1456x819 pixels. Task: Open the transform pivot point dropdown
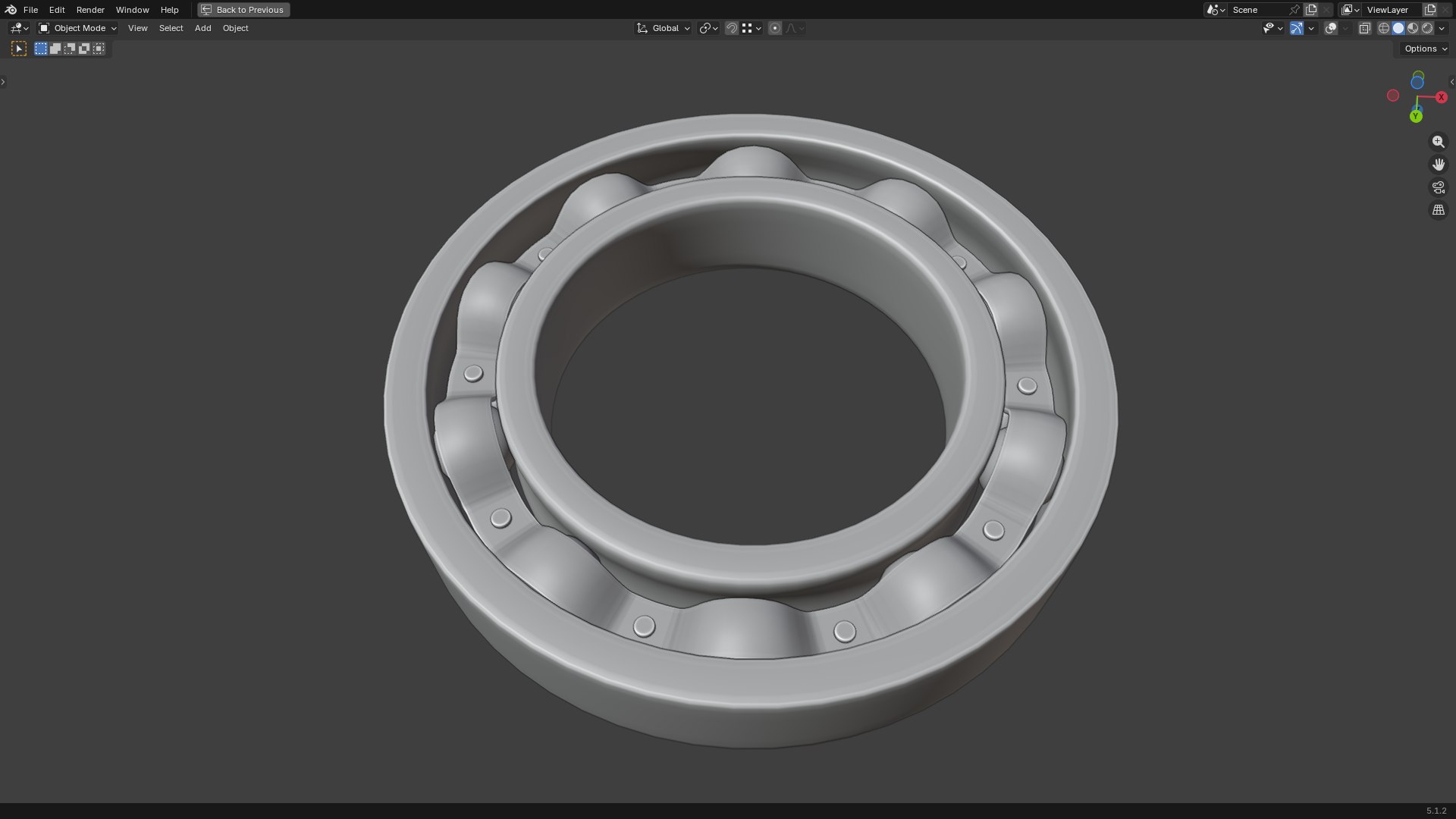point(708,28)
